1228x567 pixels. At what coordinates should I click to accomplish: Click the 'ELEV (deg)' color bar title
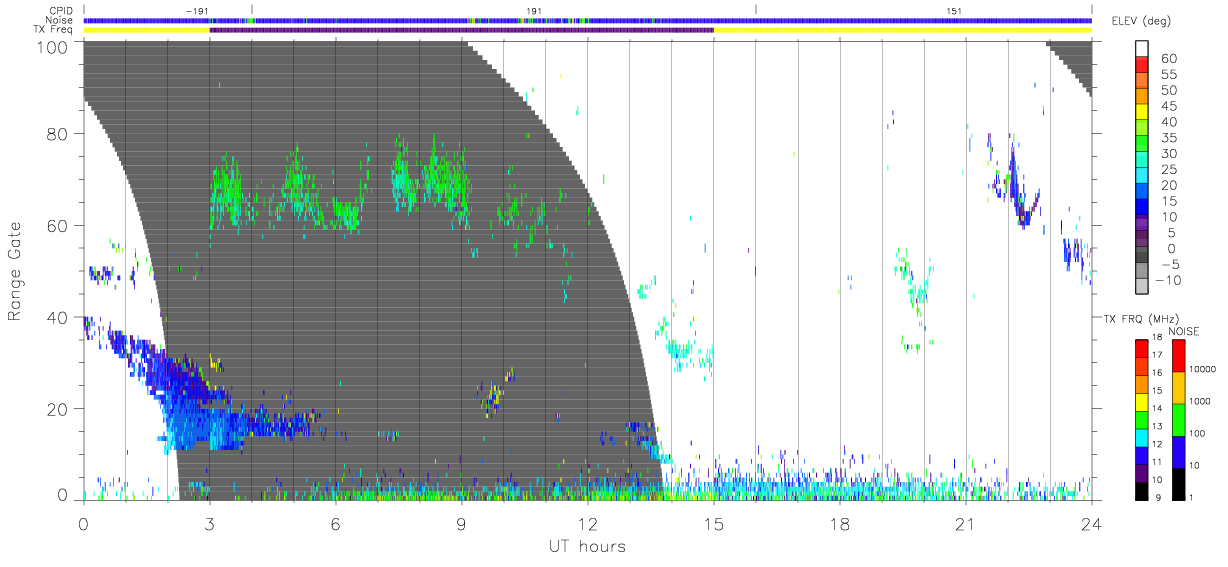(x=1144, y=22)
